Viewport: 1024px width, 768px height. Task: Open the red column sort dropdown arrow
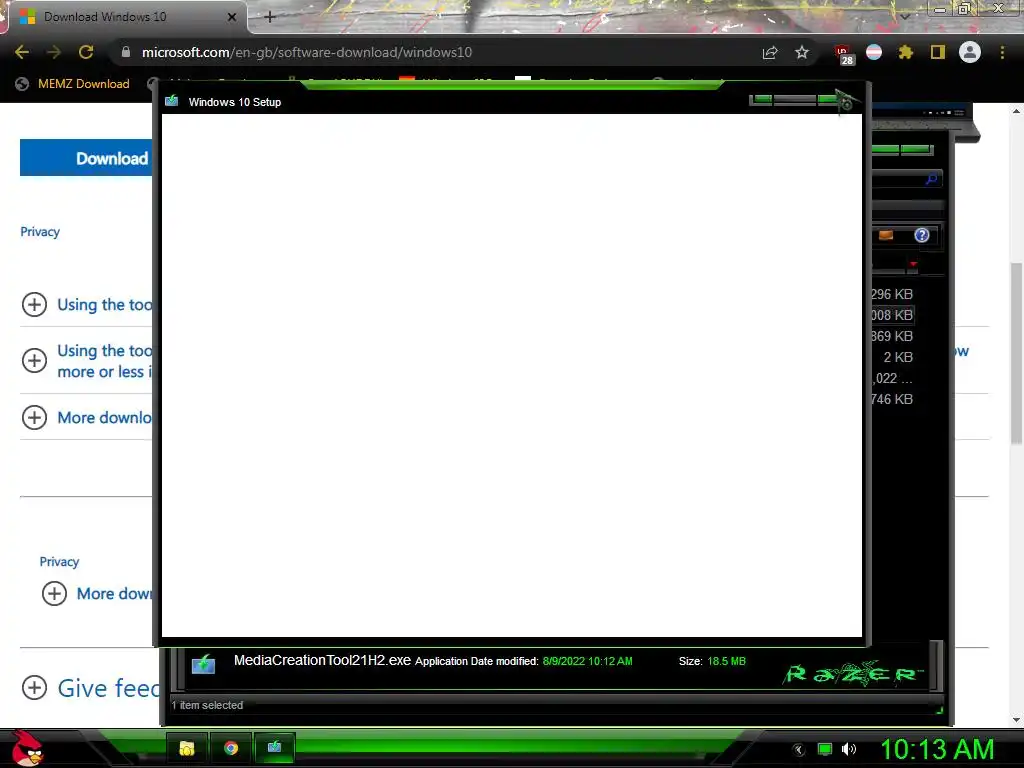point(913,264)
